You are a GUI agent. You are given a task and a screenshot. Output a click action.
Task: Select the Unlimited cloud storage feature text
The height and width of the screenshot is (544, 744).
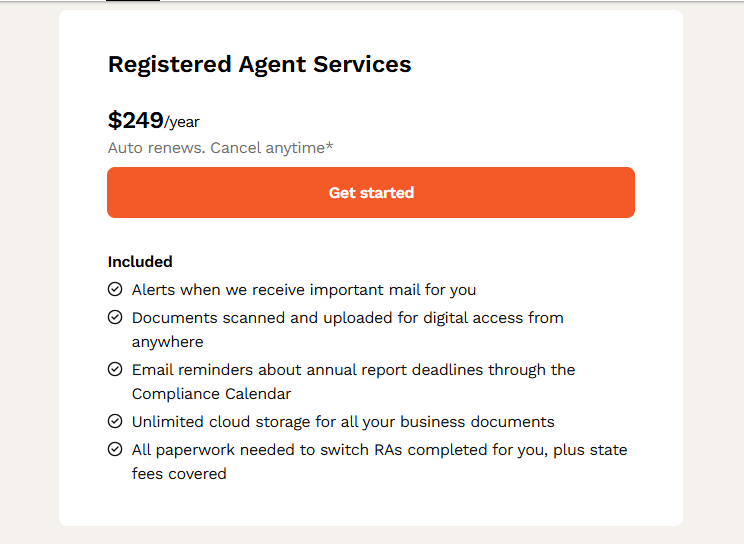pyautogui.click(x=343, y=422)
